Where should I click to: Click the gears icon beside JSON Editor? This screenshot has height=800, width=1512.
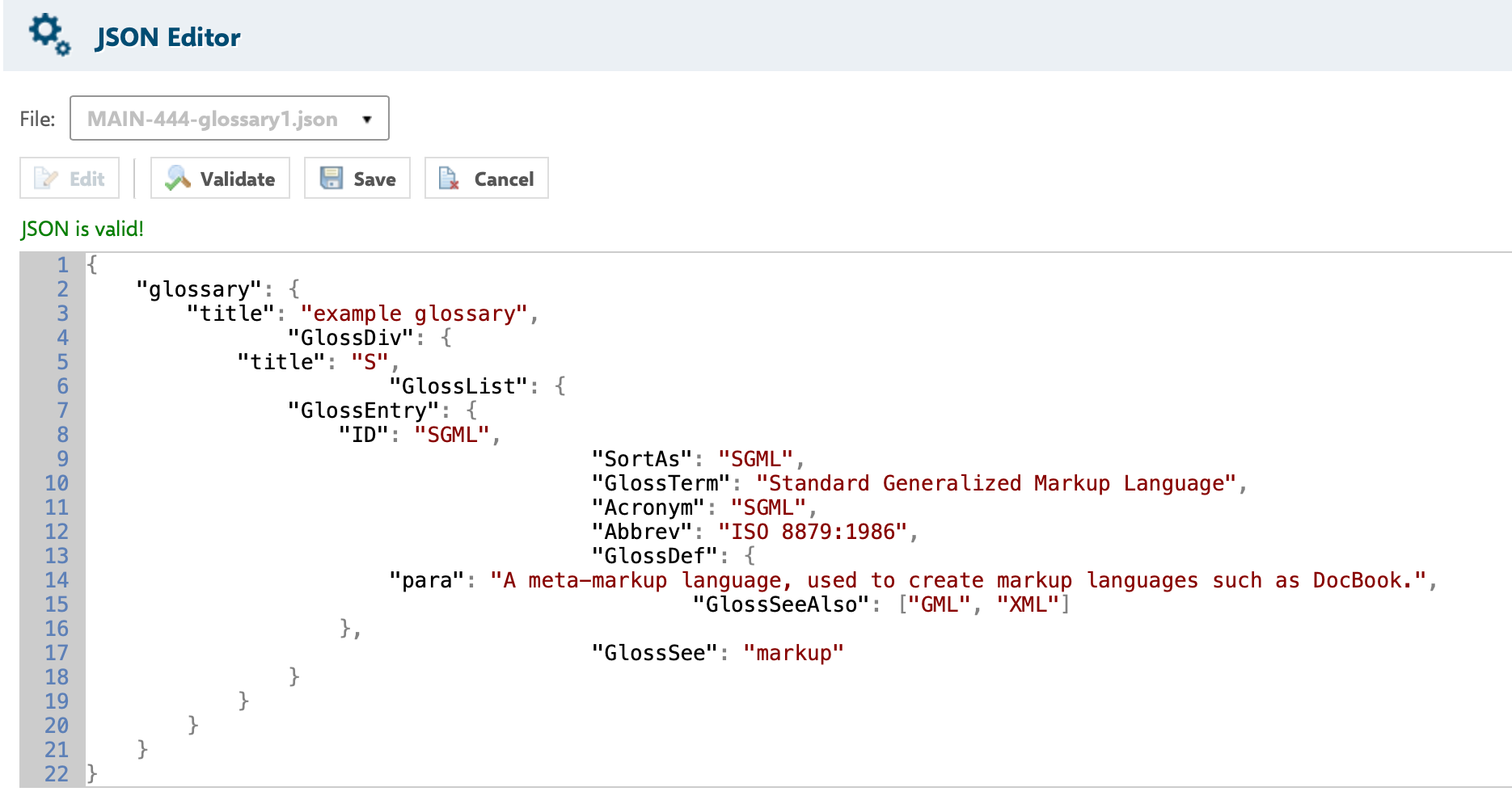pyautogui.click(x=49, y=35)
